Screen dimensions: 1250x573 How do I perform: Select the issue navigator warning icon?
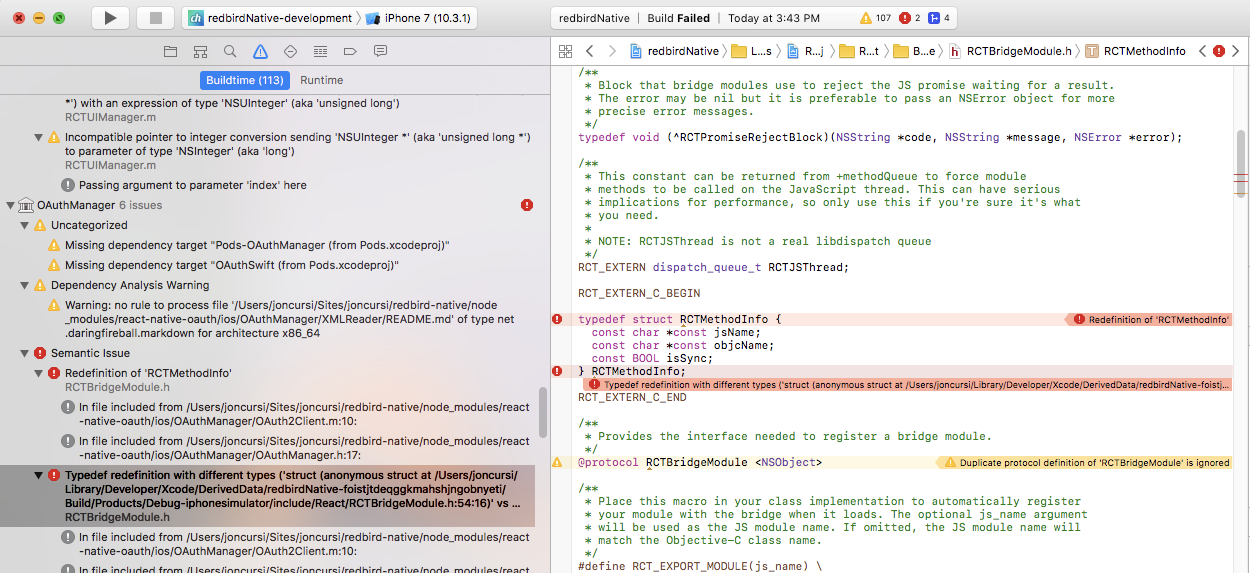coord(260,51)
